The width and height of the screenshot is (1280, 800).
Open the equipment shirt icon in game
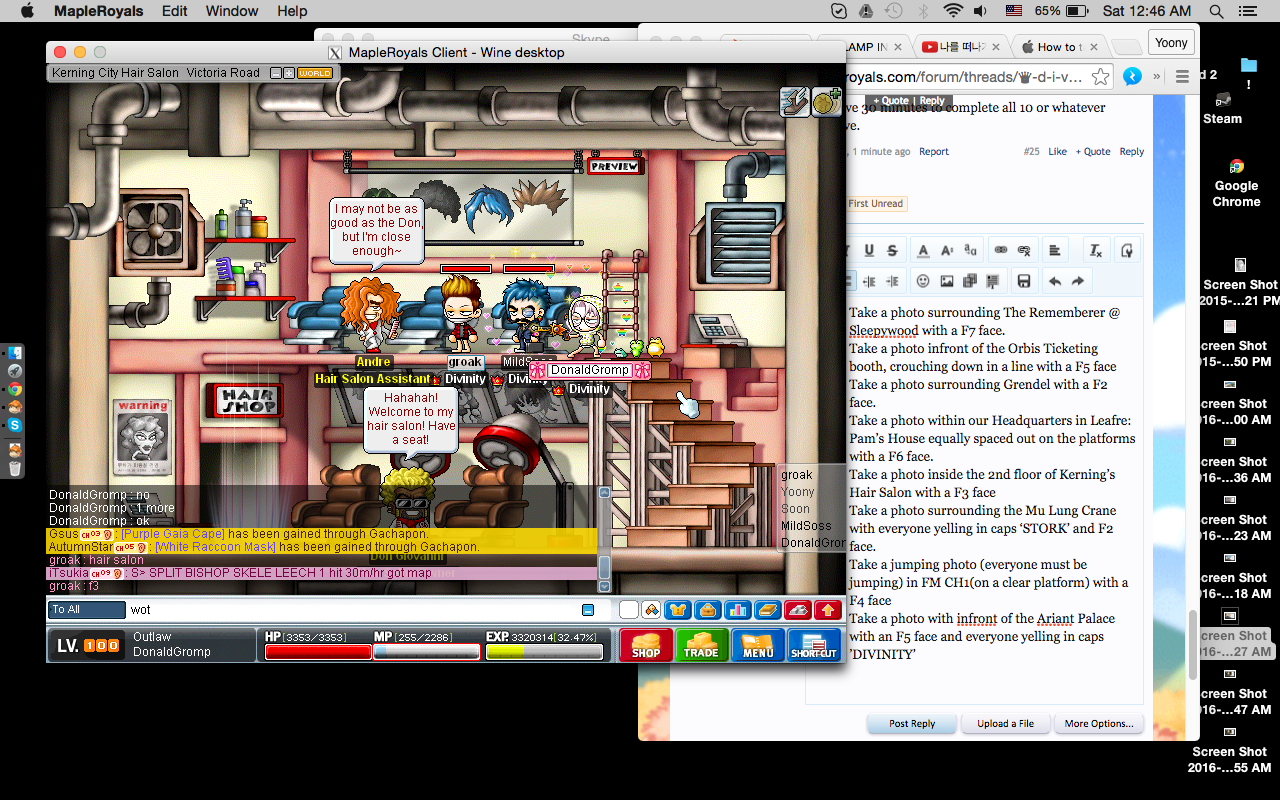(x=678, y=610)
